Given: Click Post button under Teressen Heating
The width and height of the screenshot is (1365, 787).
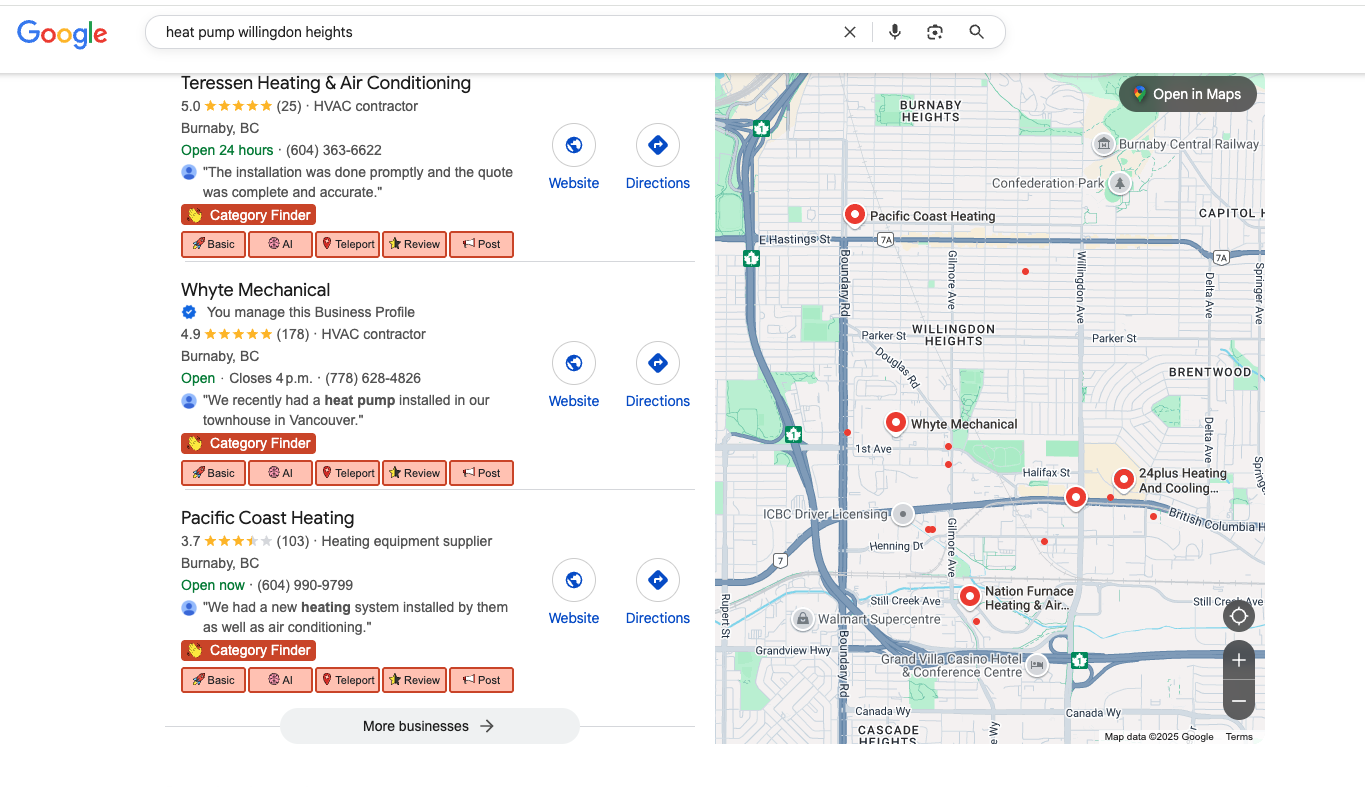Looking at the screenshot, I should coord(481,244).
